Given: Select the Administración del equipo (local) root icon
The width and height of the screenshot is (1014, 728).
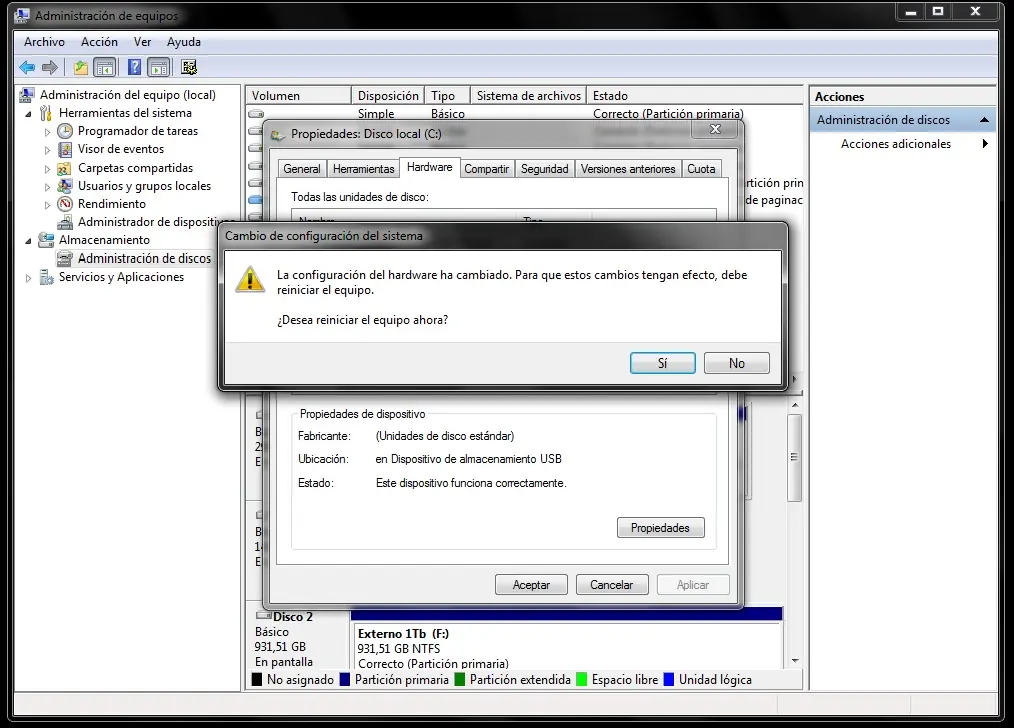Looking at the screenshot, I should [27, 95].
